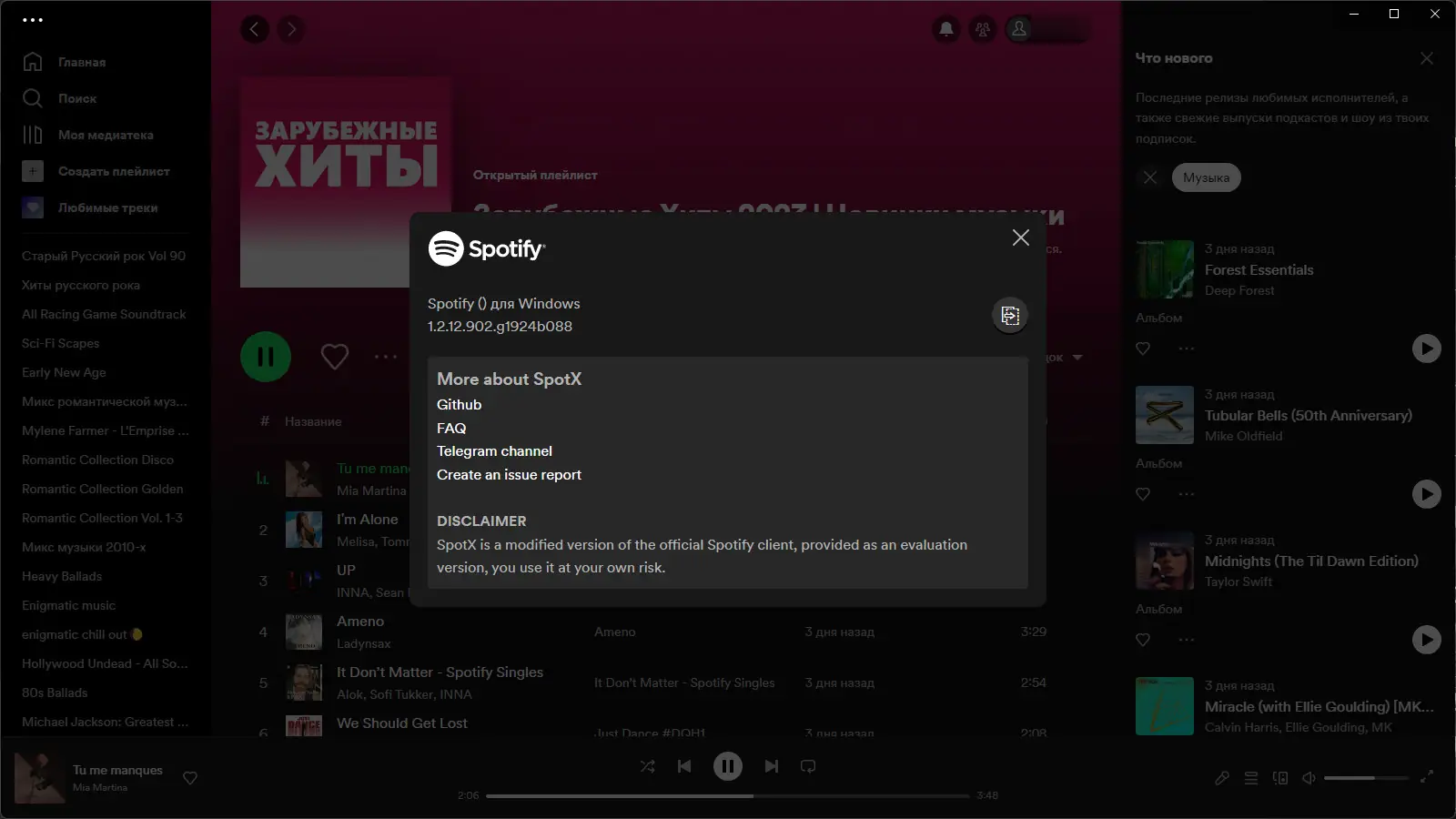
Task: Open the play queue
Action: pyautogui.click(x=1251, y=778)
